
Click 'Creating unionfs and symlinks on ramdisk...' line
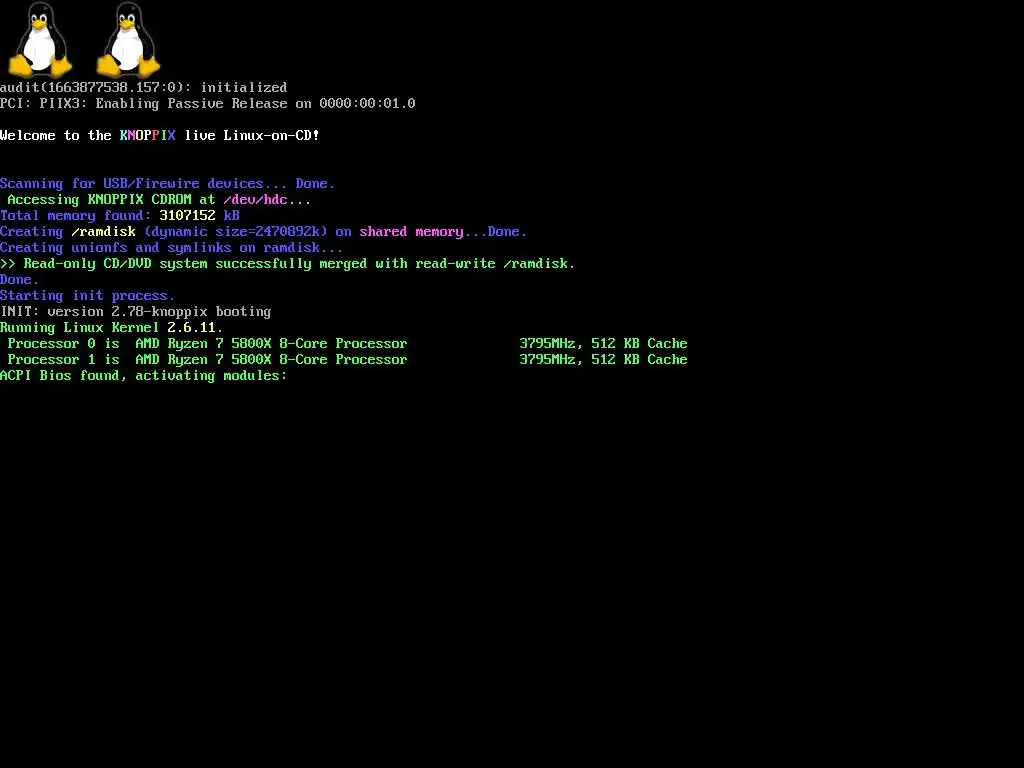tap(172, 248)
